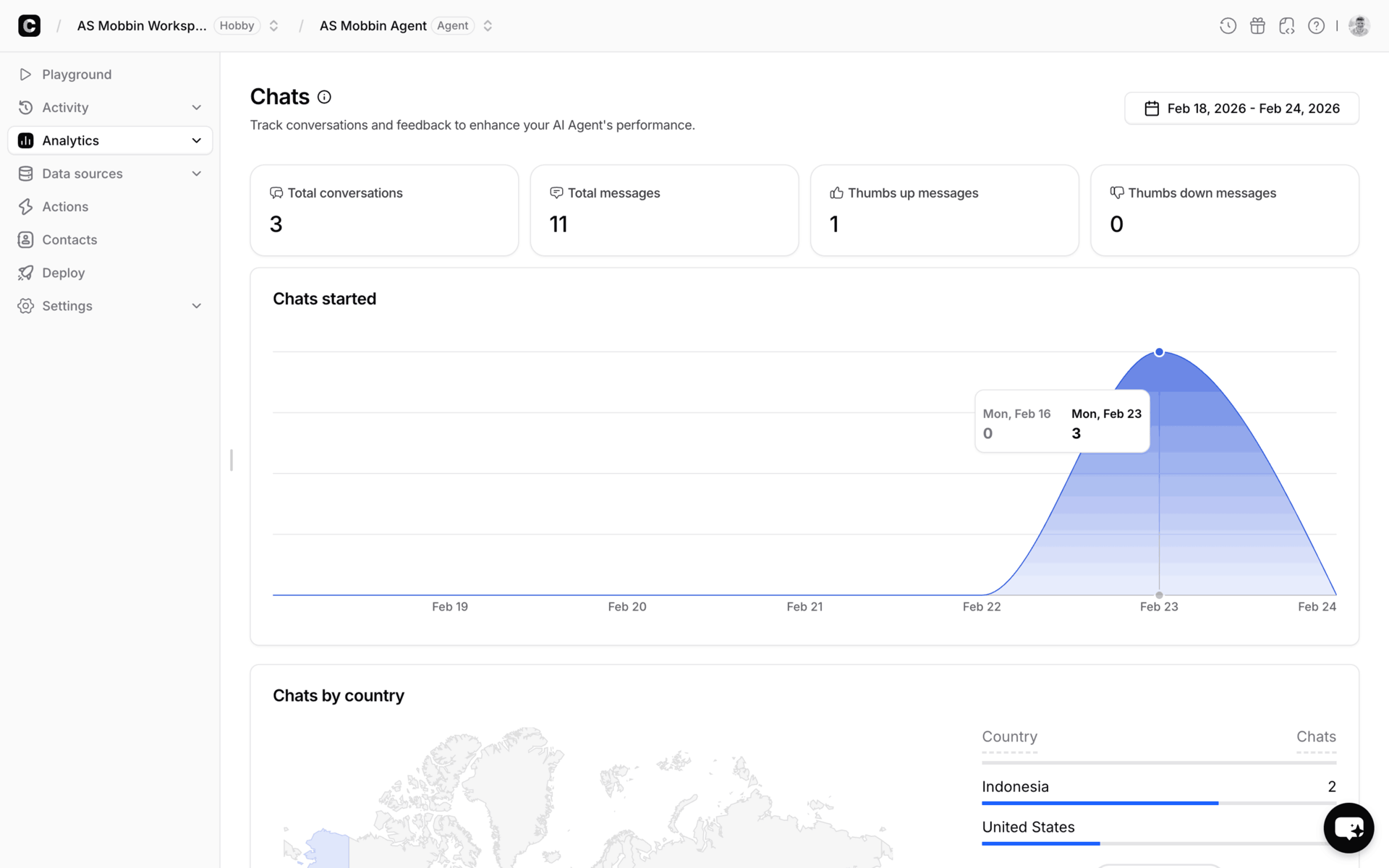The height and width of the screenshot is (868, 1389).
Task: Click the Thumbs down messages value 0
Action: (1117, 224)
